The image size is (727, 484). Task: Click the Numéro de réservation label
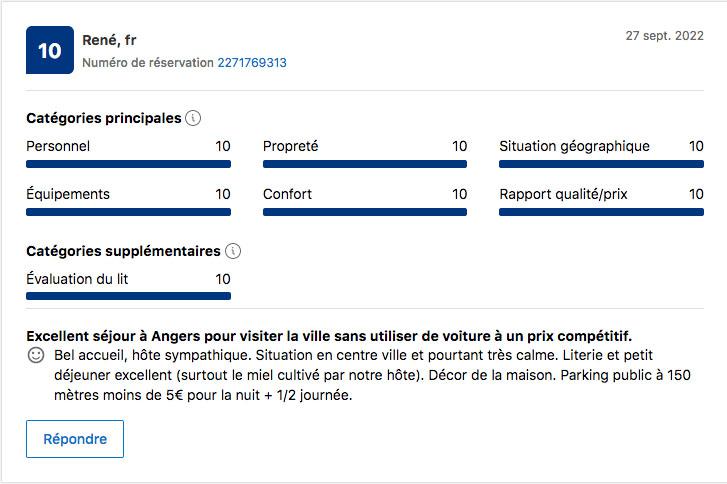148,62
